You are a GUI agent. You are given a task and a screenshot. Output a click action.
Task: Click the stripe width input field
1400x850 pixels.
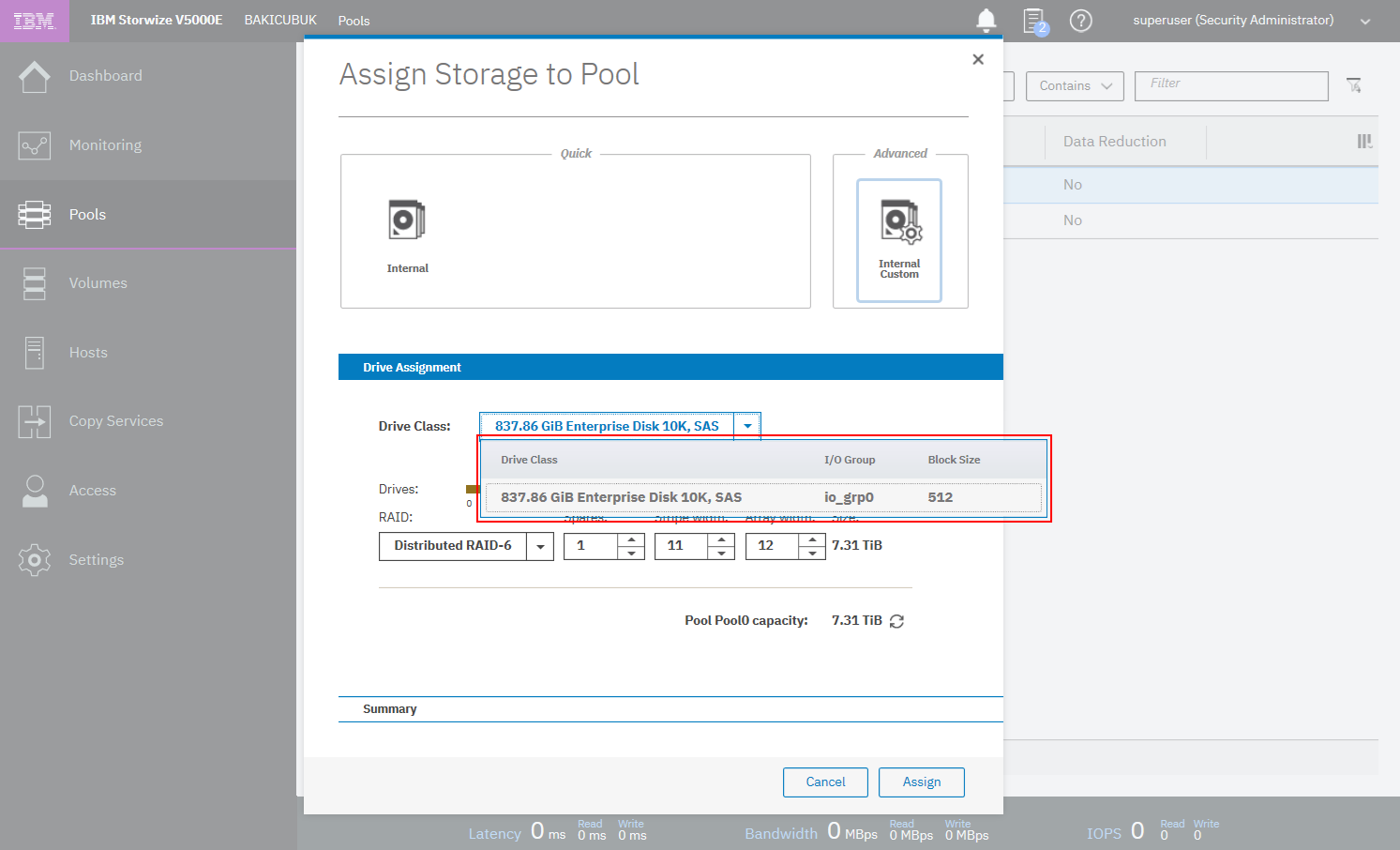click(681, 546)
